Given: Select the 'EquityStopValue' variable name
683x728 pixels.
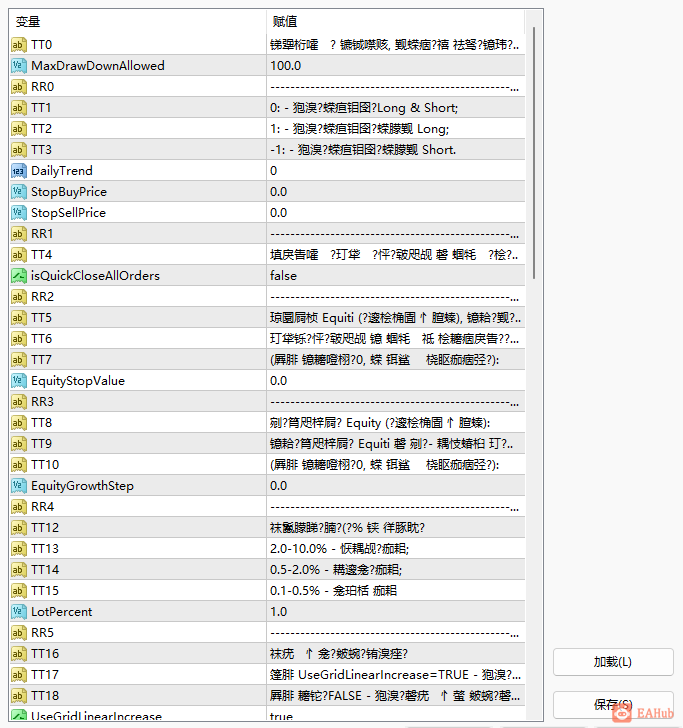Looking at the screenshot, I should (78, 381).
